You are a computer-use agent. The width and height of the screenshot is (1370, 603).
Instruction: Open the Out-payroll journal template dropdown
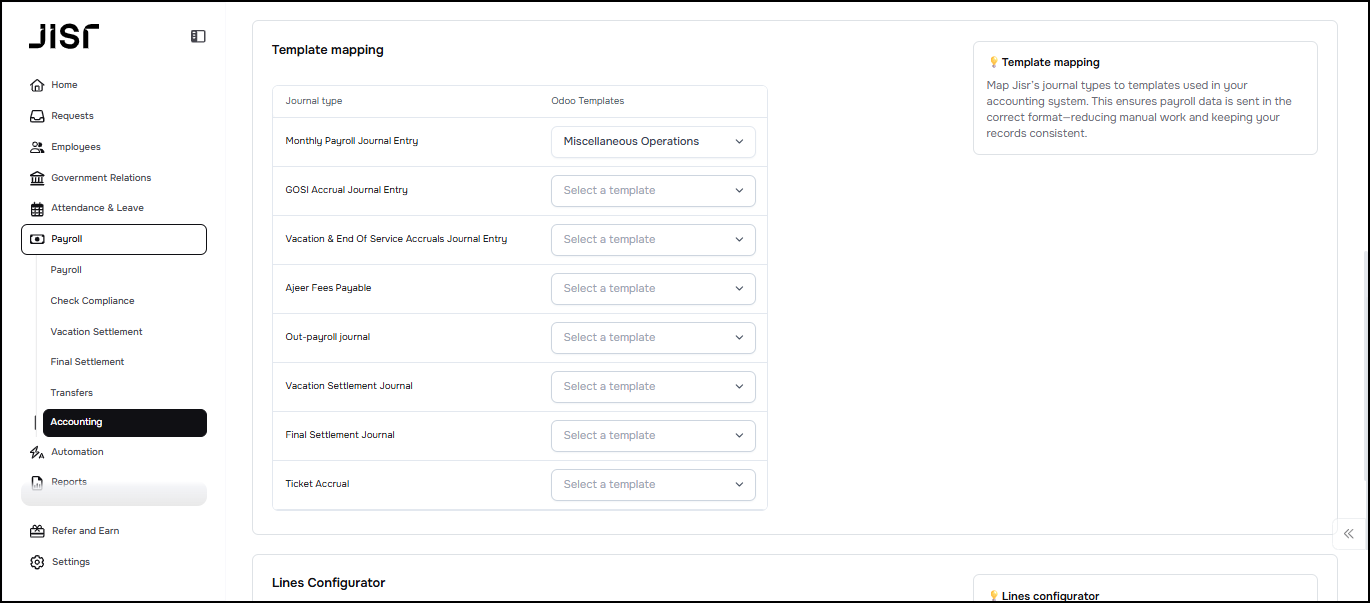point(653,337)
